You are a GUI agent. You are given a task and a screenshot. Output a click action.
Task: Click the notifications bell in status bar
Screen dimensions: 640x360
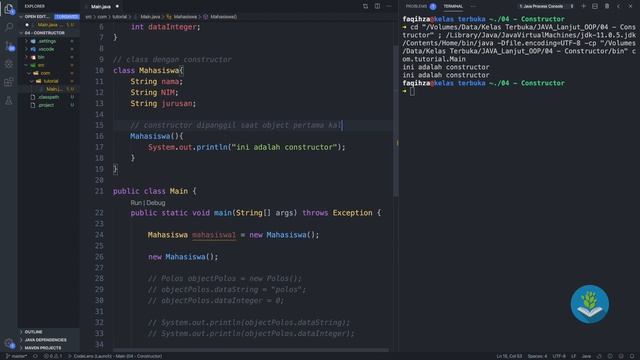632,356
